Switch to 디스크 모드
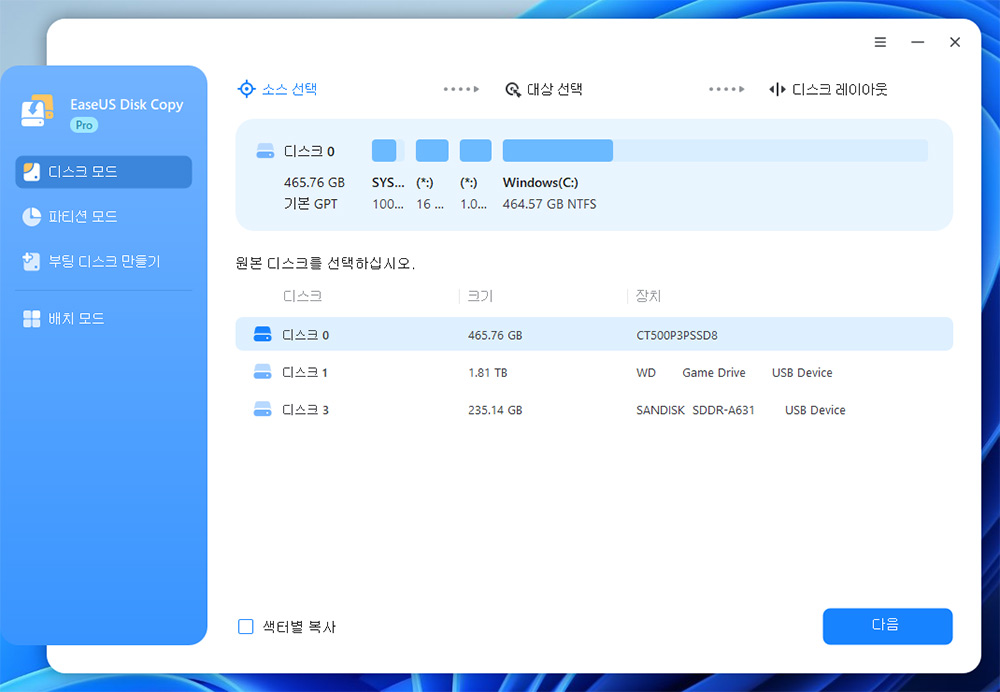 (x=103, y=172)
